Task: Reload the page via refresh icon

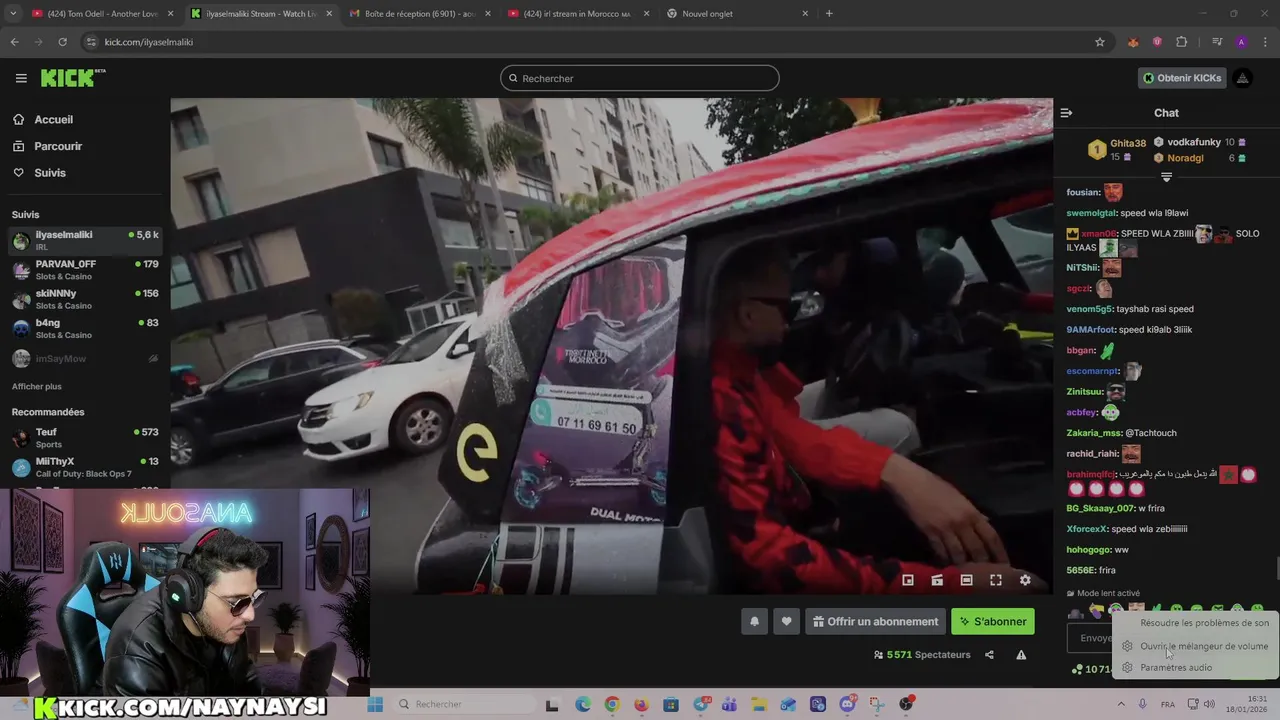Action: tap(62, 42)
